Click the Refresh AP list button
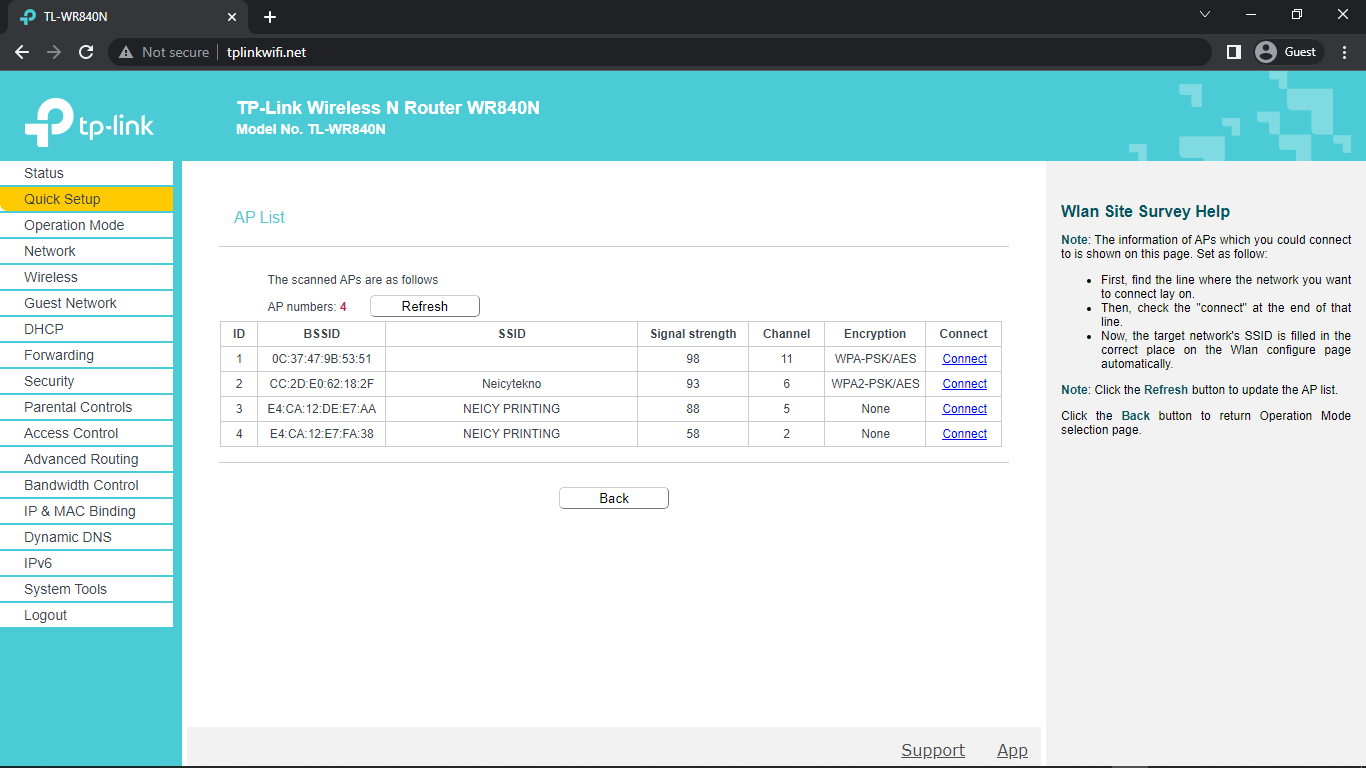The width and height of the screenshot is (1366, 768). pos(425,306)
